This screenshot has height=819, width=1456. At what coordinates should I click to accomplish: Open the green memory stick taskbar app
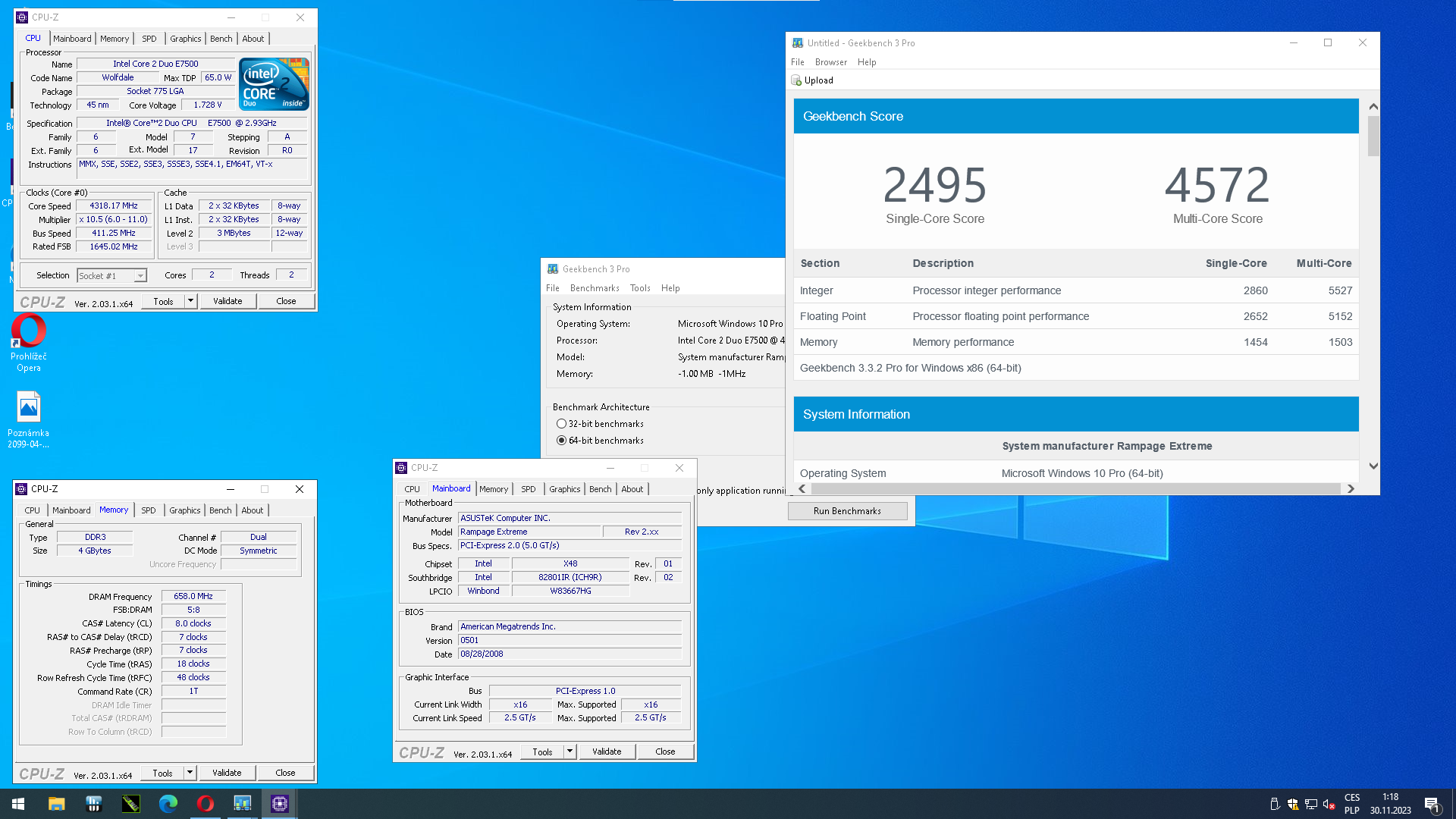[x=130, y=804]
